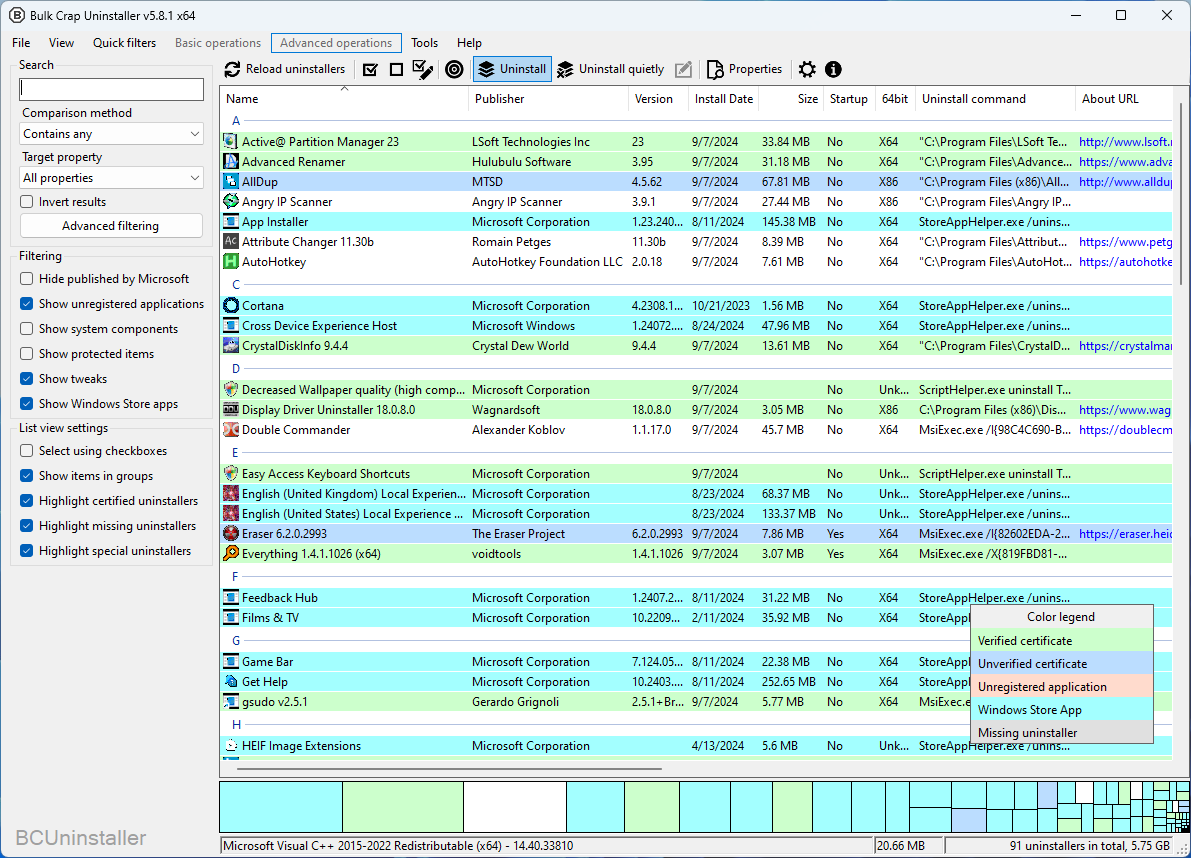
Task: Click the info circle toolbar icon
Action: coord(833,69)
